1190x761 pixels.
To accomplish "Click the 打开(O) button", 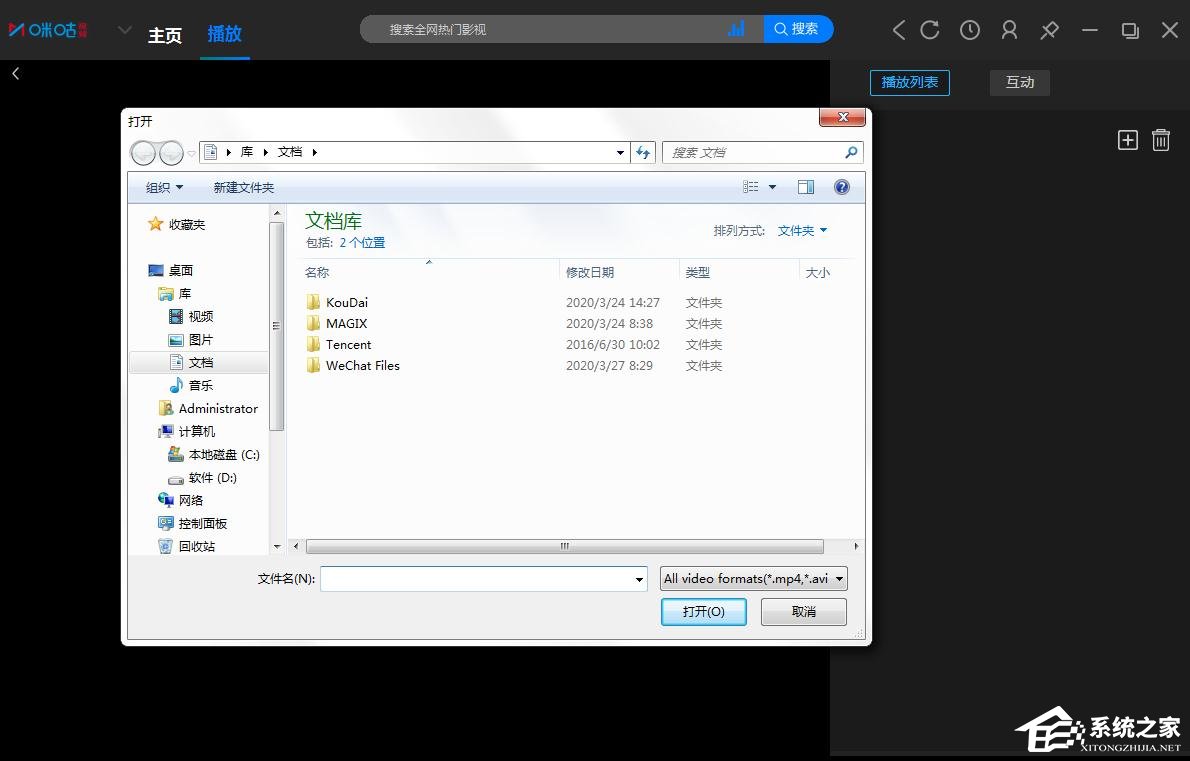I will click(x=703, y=611).
